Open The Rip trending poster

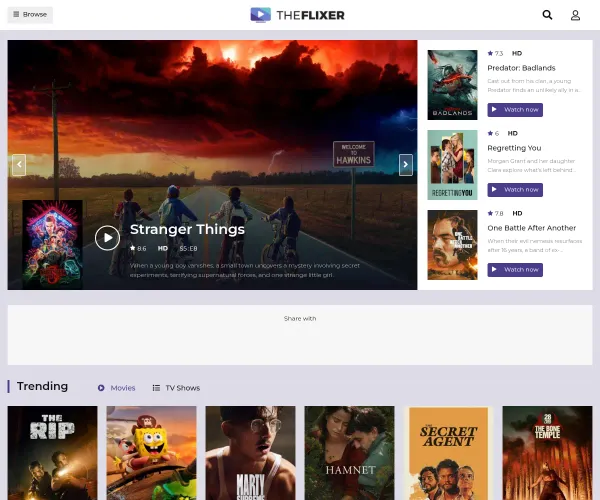coord(52,453)
